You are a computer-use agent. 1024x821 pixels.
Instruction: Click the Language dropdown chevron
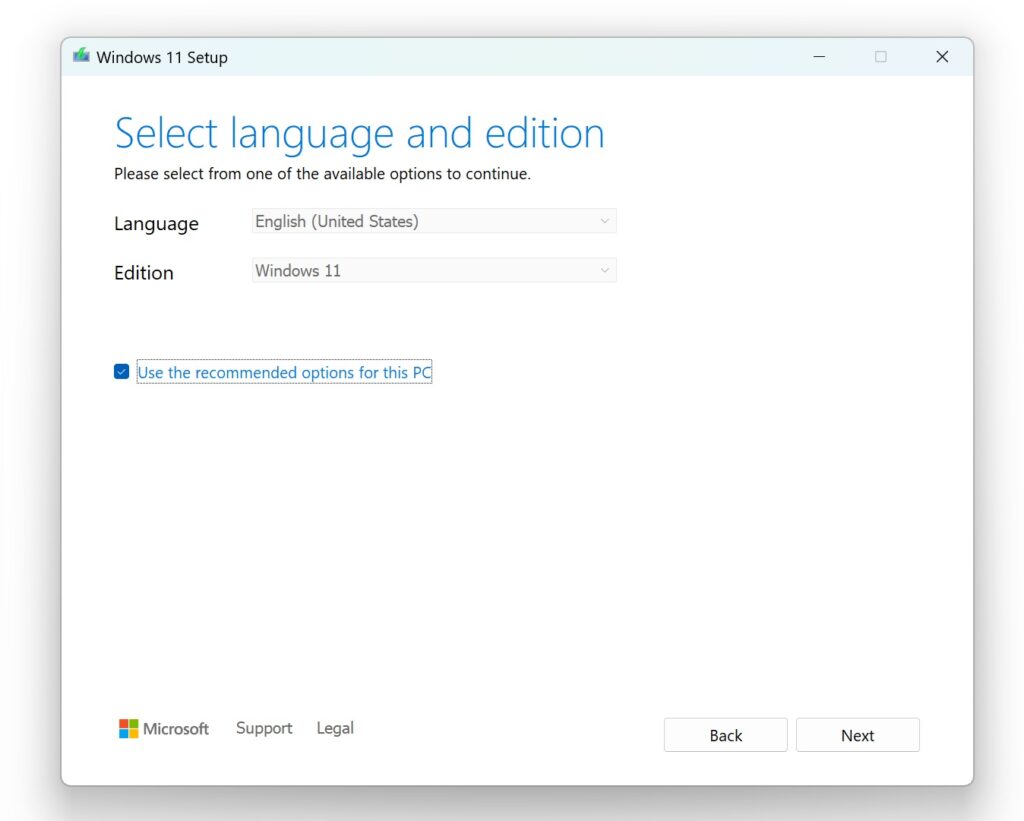click(x=604, y=220)
